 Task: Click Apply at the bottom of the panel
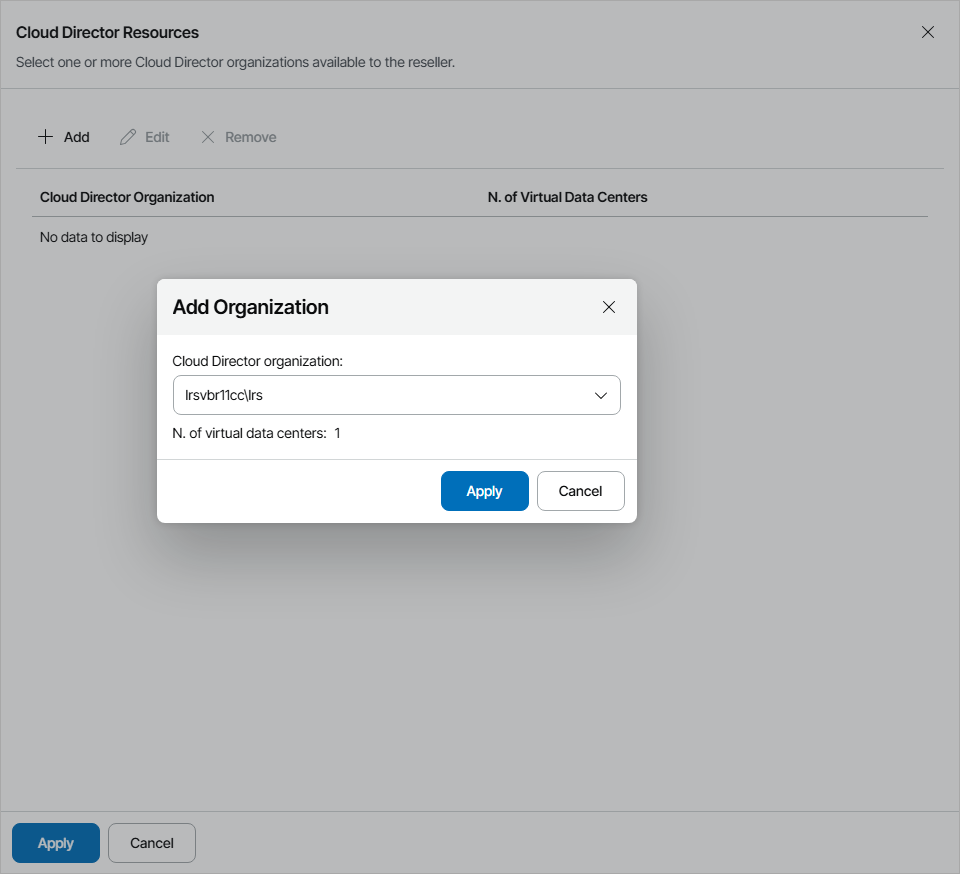point(55,843)
